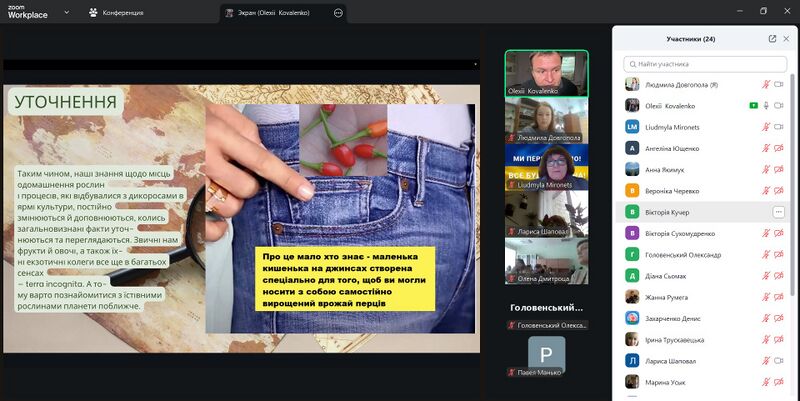Viewport: 800px width, 401px height.
Task: Expand the dropdown arrow above shared screen
Action: pos(475,64)
